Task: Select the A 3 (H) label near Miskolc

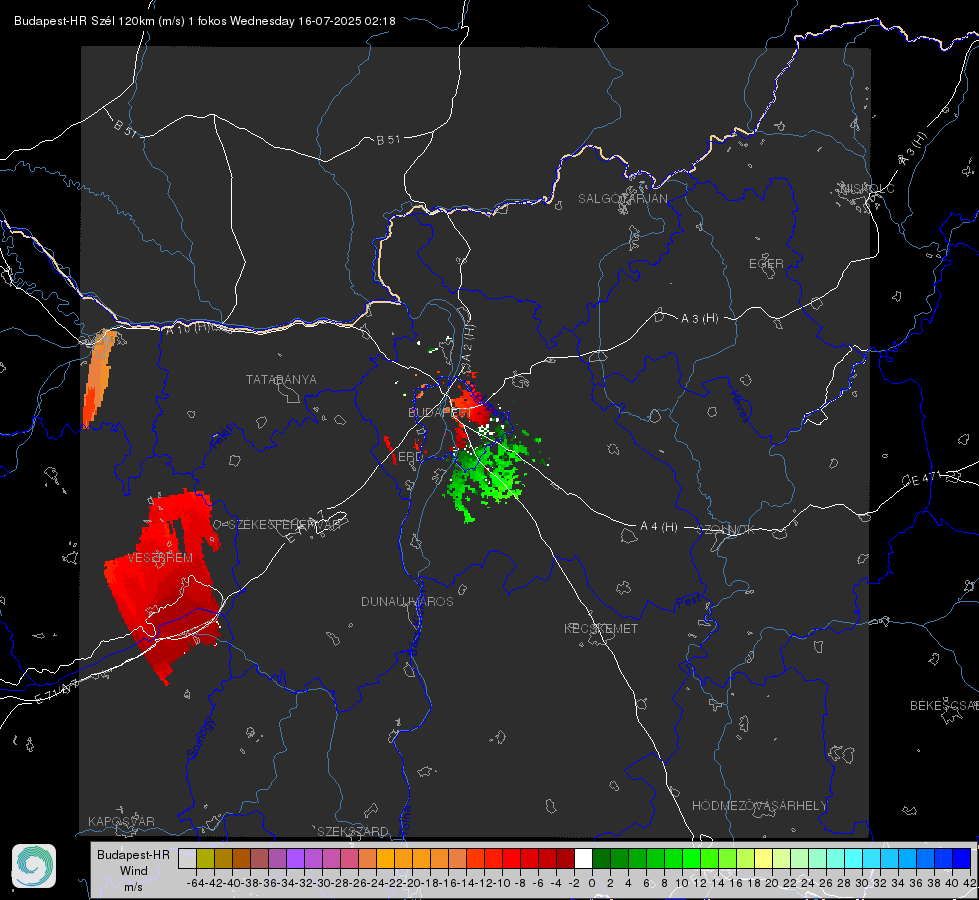Action: click(913, 149)
